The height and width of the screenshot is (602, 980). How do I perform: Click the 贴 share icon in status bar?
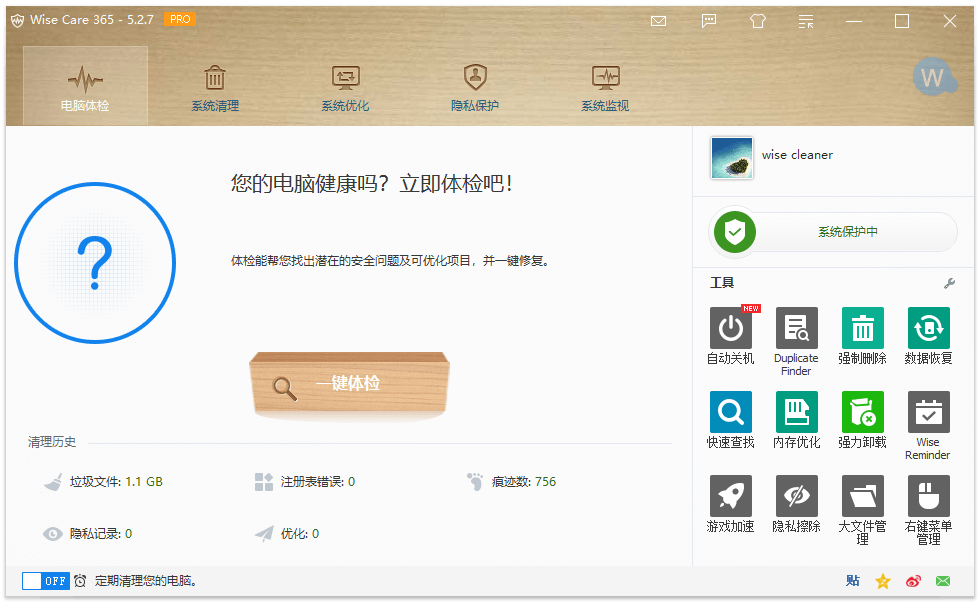852,581
